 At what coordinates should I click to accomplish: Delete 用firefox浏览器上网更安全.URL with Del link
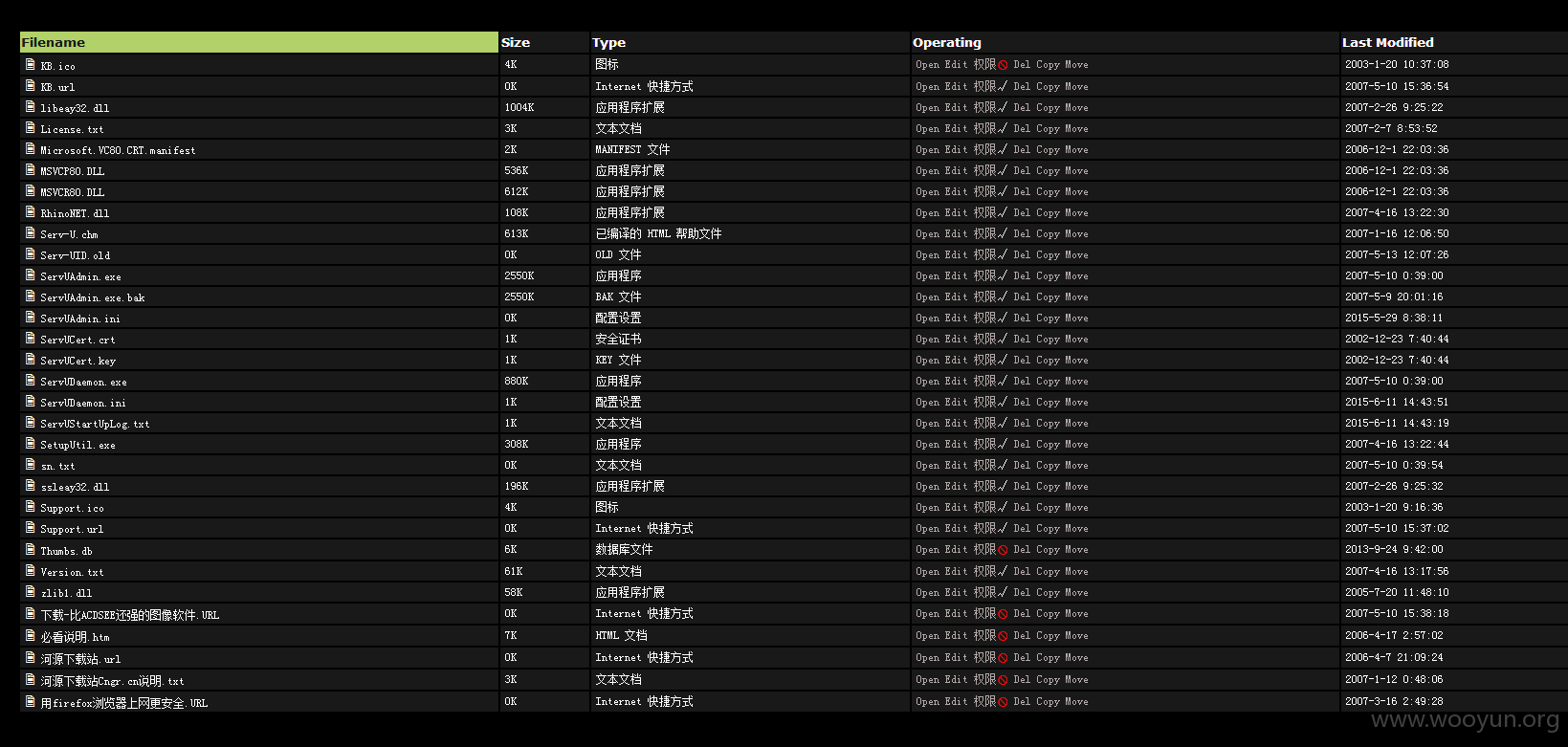click(1022, 701)
